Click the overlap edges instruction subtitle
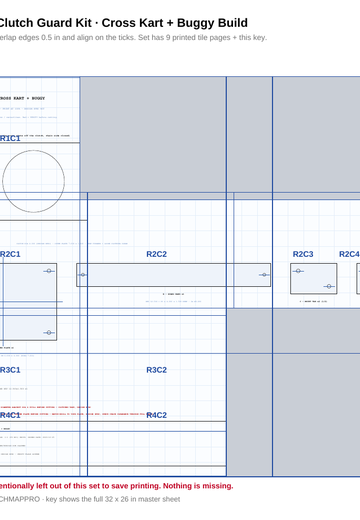Viewport: 360px width, 520px height. coord(133,37)
